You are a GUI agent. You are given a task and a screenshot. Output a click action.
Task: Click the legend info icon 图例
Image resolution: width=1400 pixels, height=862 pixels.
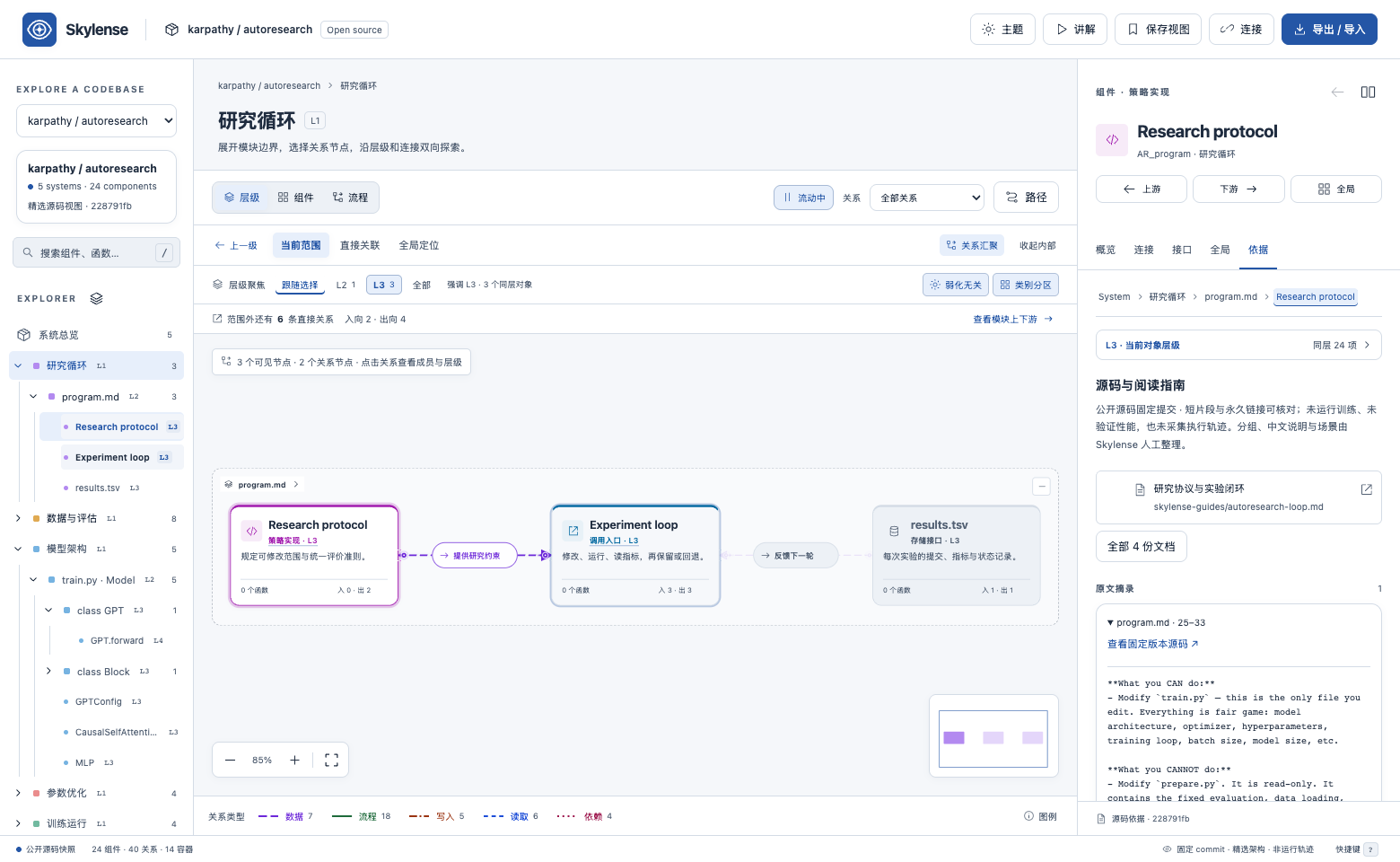[1040, 816]
